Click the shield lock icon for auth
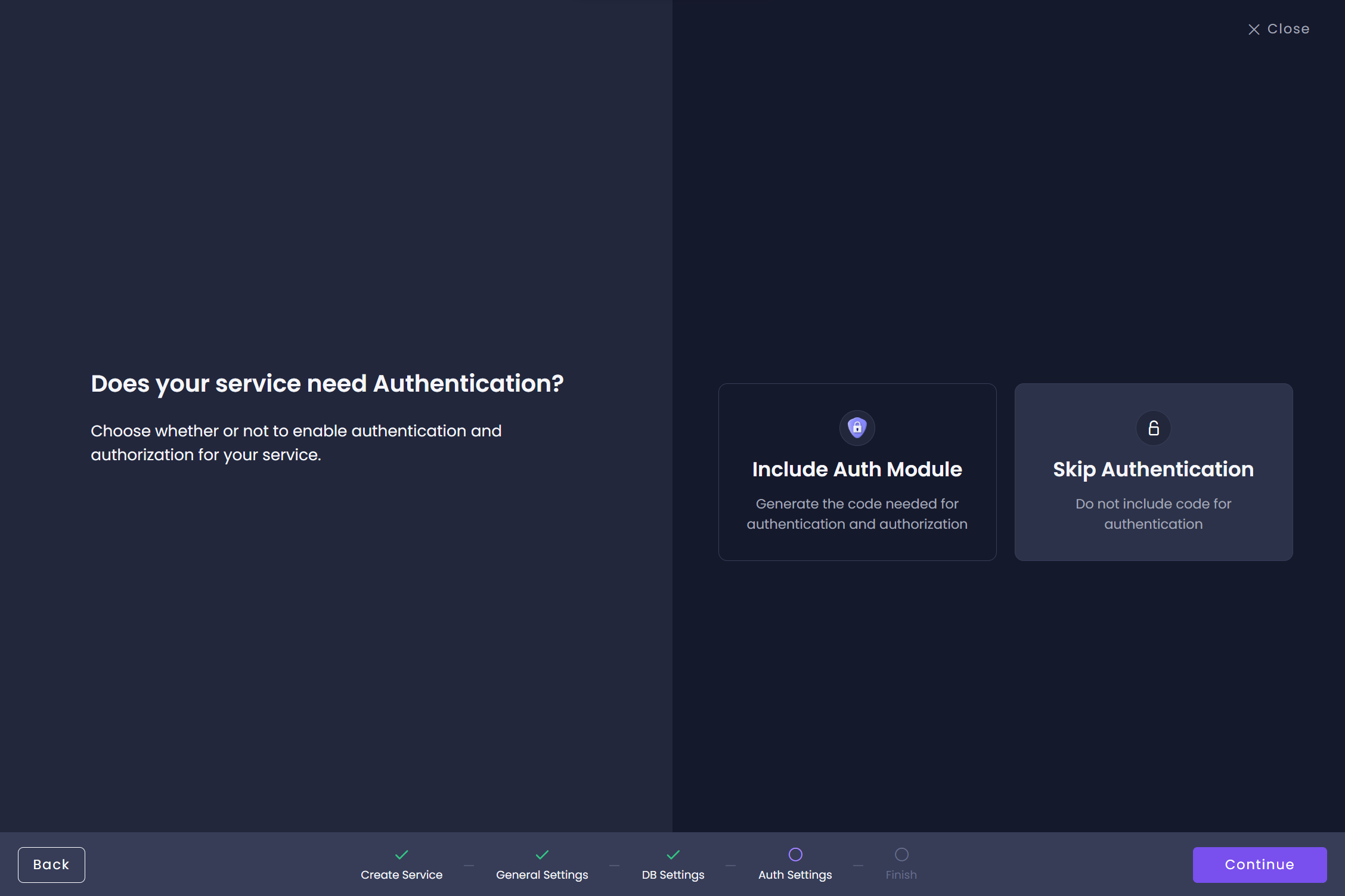Viewport: 1345px width, 896px height. [857, 428]
